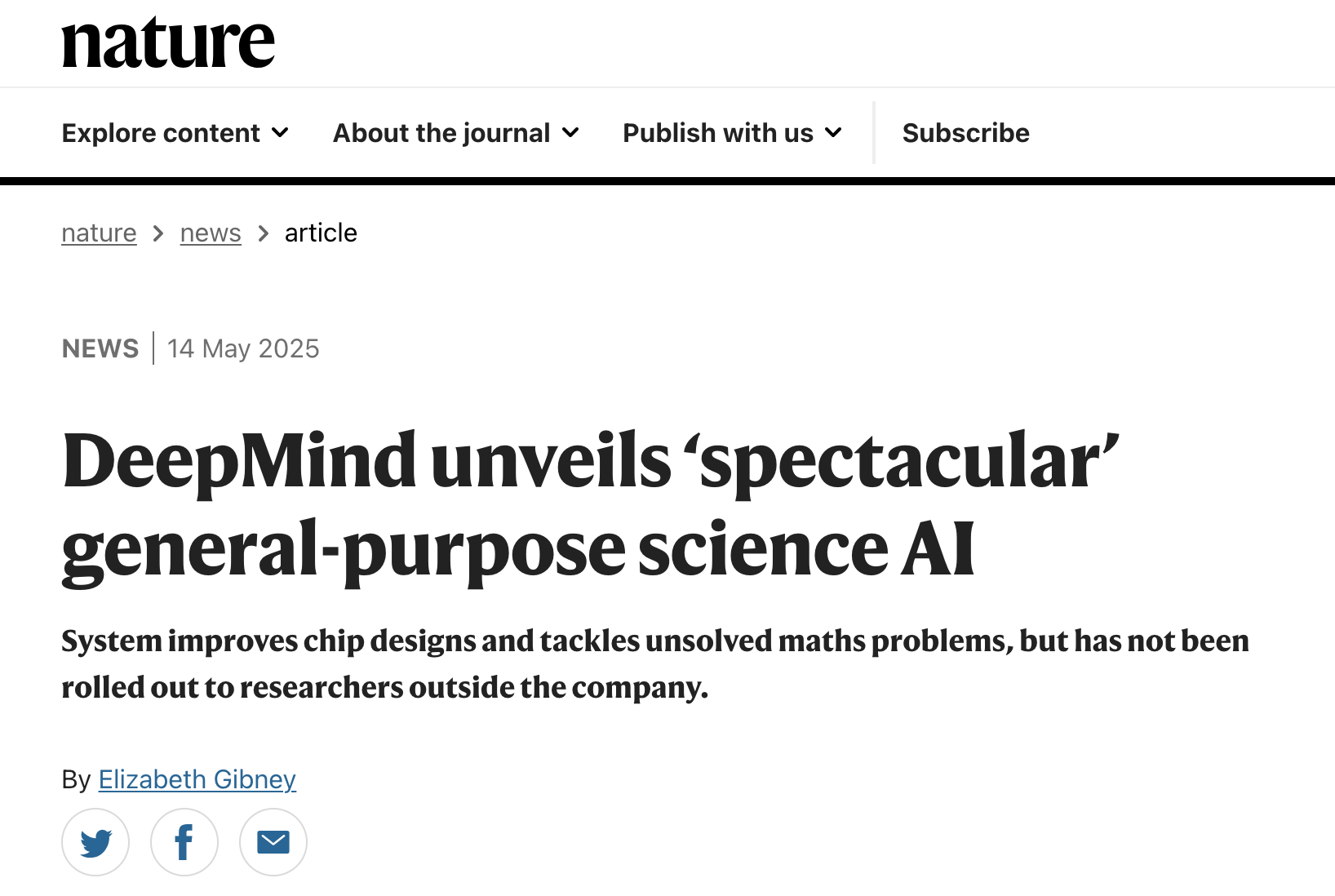Open author Elizabeth Gibney's page
The width and height of the screenshot is (1335, 896).
click(x=197, y=779)
